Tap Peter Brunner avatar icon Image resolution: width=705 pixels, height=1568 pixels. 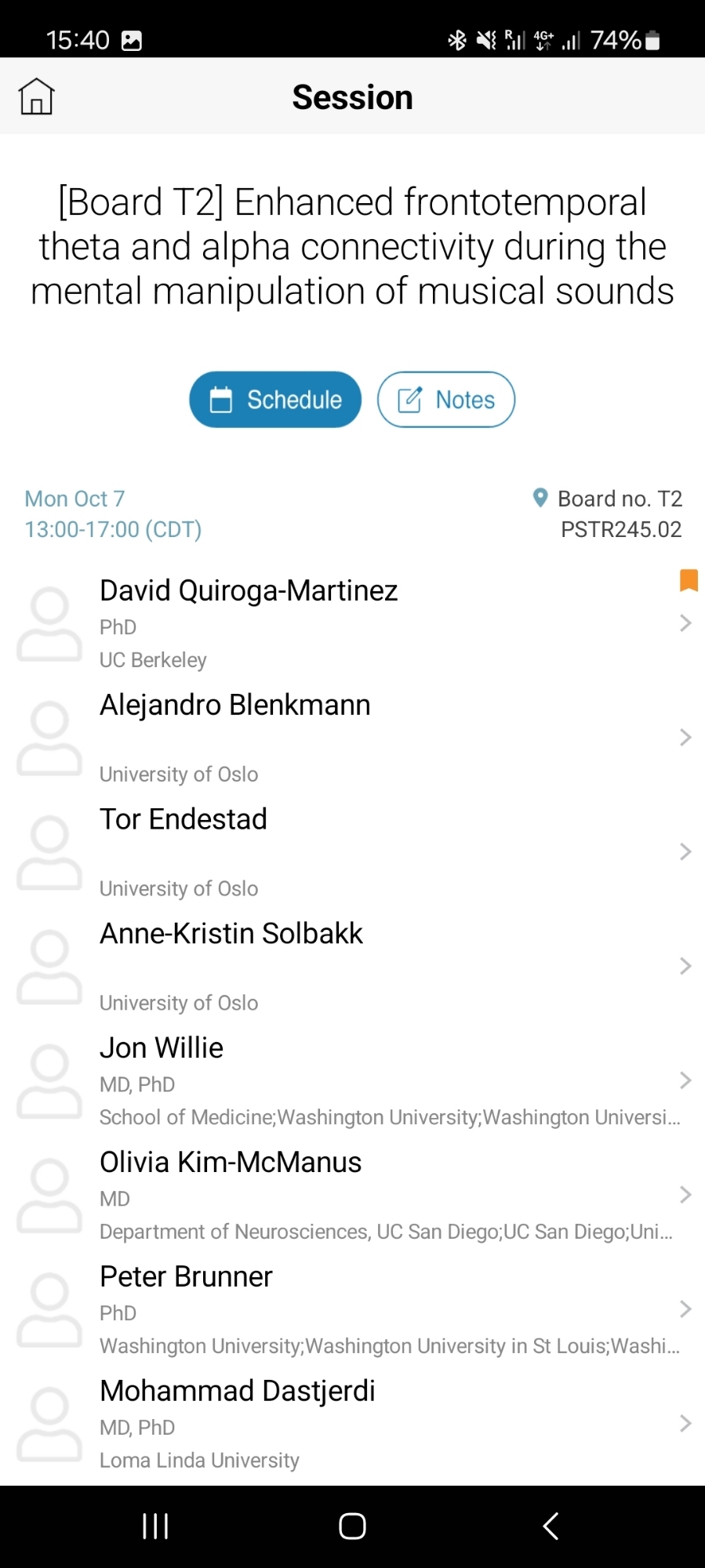[49, 1310]
